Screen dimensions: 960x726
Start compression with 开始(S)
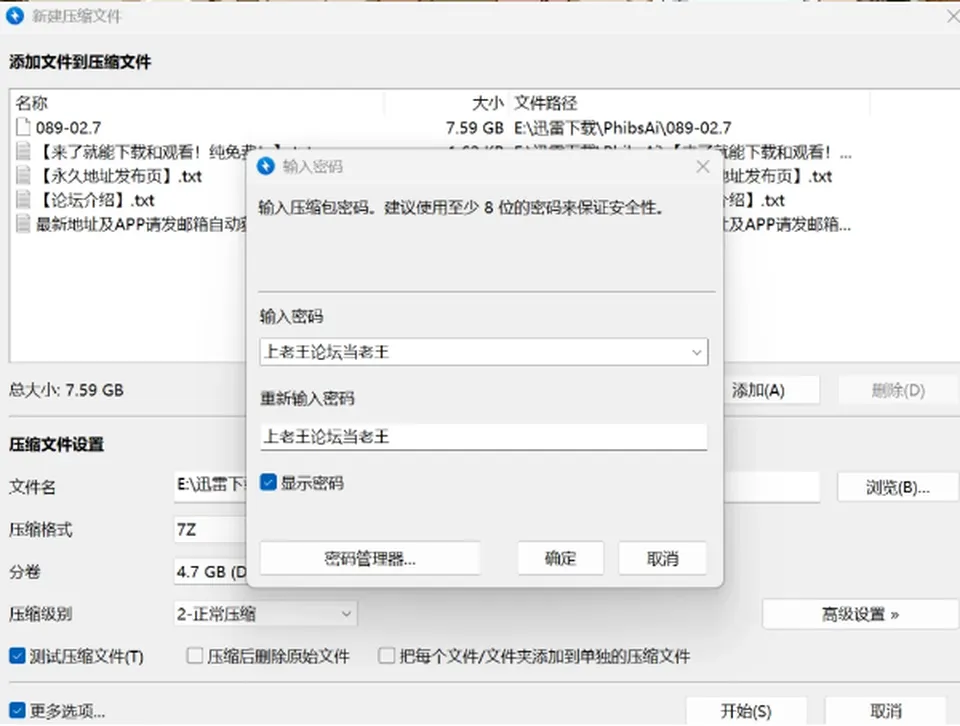pyautogui.click(x=746, y=711)
